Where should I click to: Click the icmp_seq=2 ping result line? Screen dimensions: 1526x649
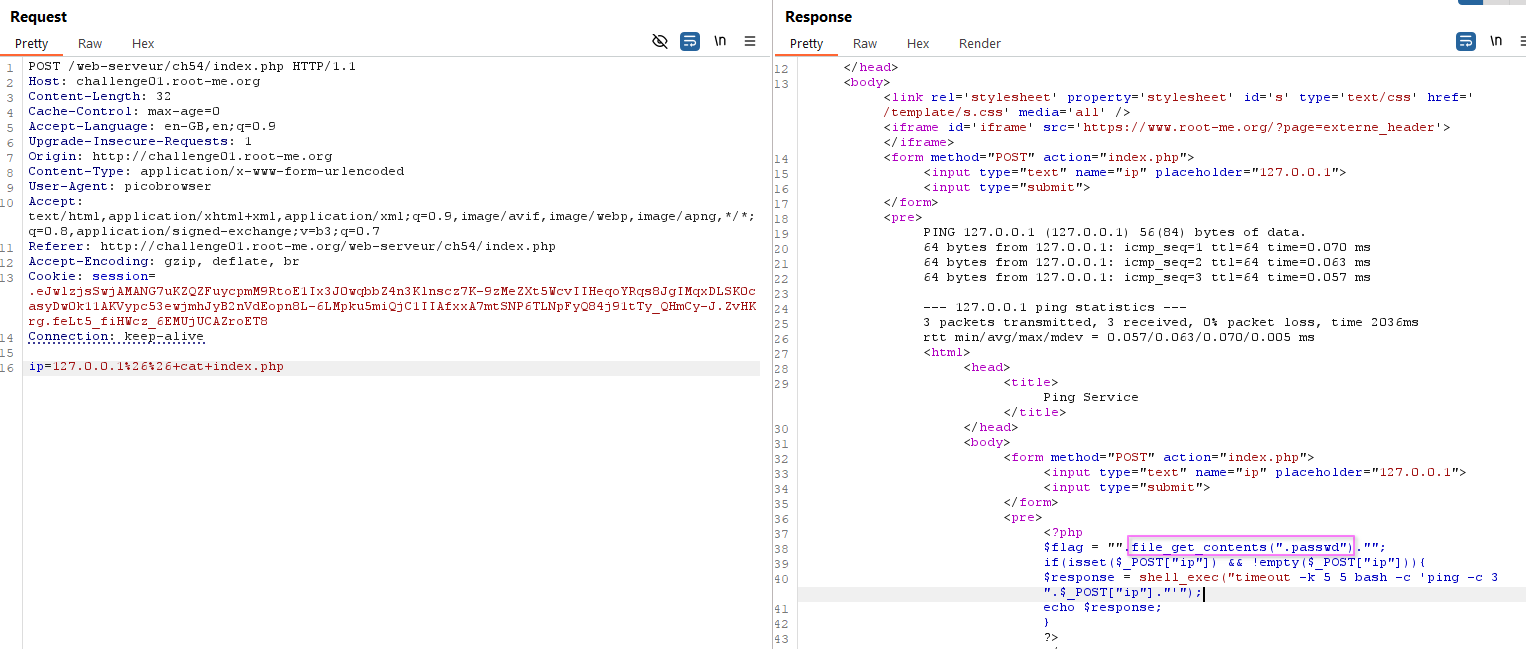tap(1147, 262)
